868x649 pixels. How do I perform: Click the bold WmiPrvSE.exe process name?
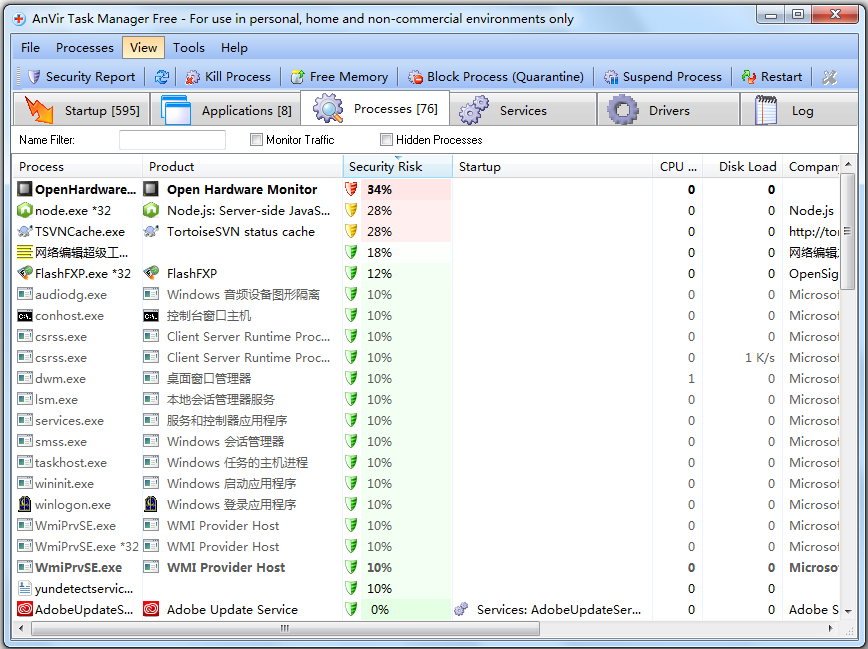pyautogui.click(x=78, y=568)
